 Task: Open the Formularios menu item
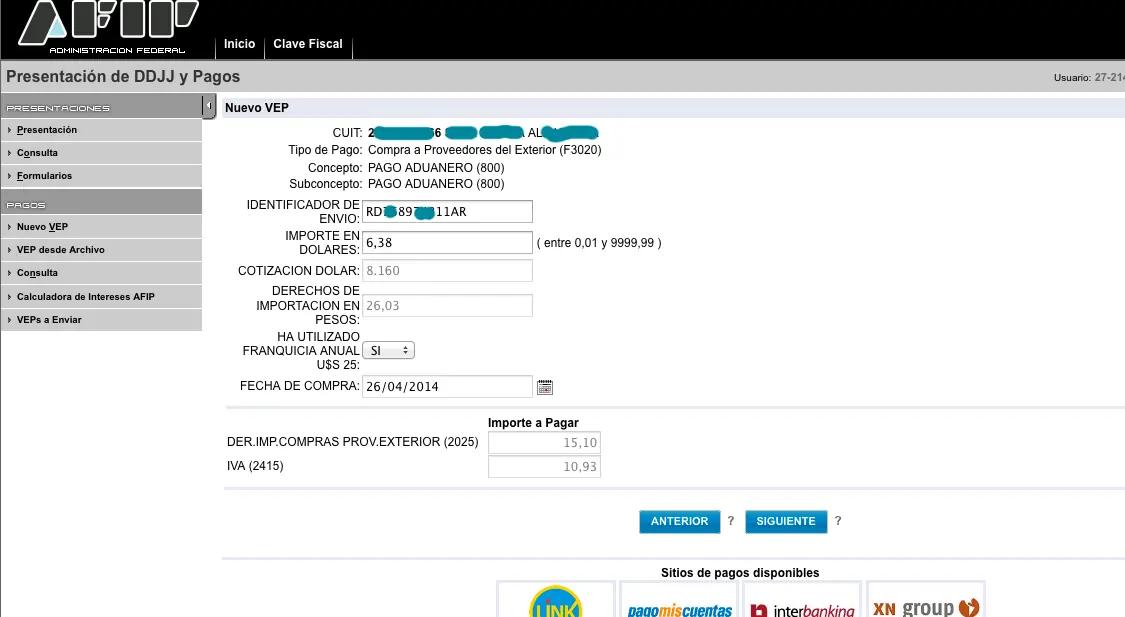tap(101, 176)
